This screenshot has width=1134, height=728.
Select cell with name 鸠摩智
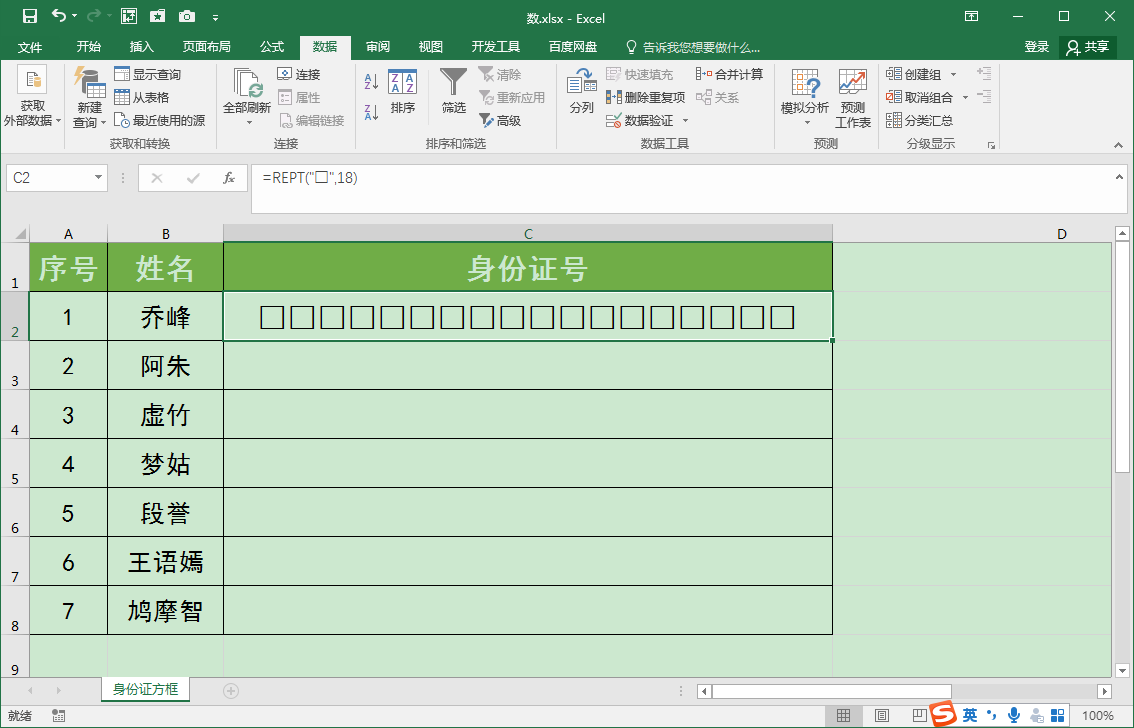tap(166, 610)
